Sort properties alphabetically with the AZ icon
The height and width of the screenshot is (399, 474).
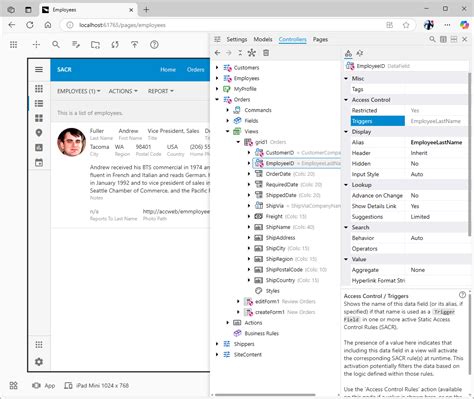(360, 53)
